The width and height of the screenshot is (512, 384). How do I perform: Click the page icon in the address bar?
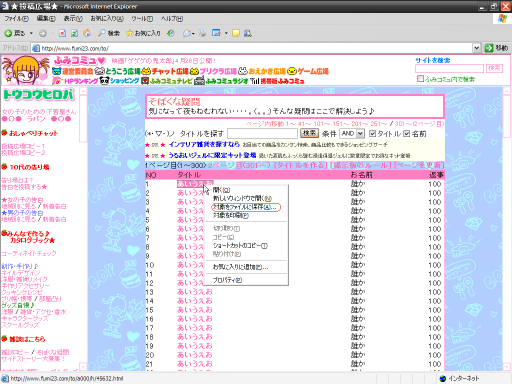pyautogui.click(x=36, y=48)
